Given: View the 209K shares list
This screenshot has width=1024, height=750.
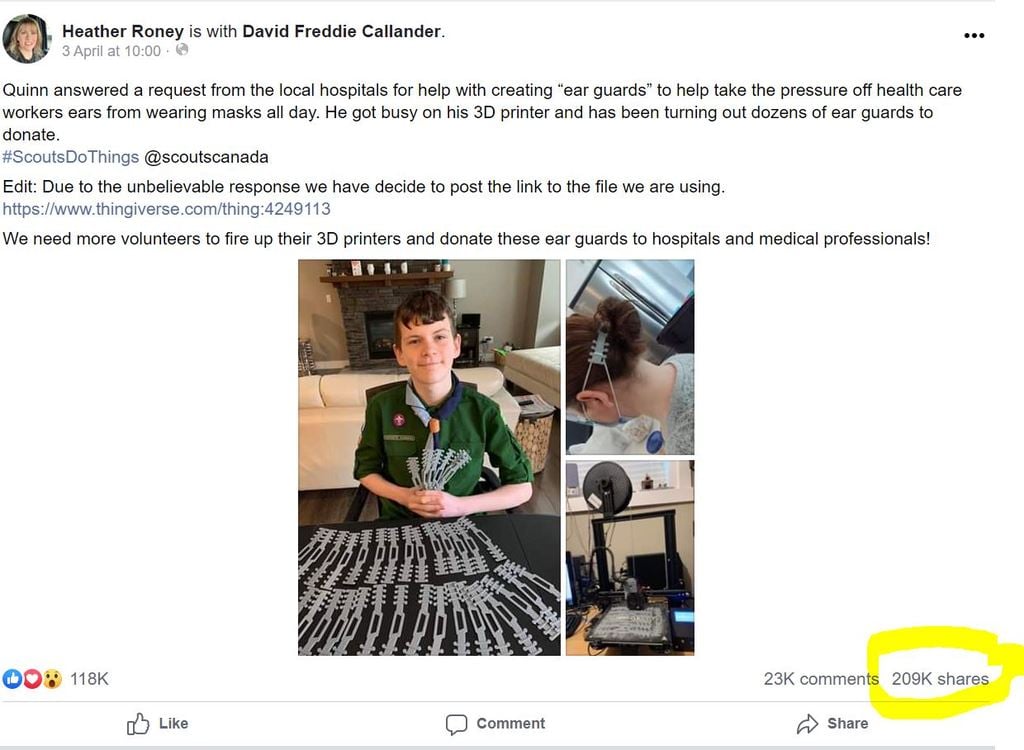Looking at the screenshot, I should (x=940, y=679).
